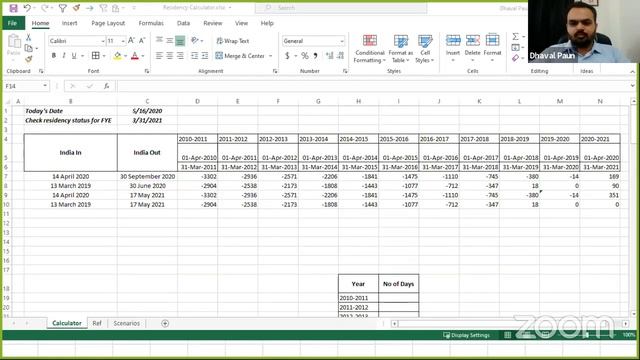Open the Ref sheet tab

[97, 323]
